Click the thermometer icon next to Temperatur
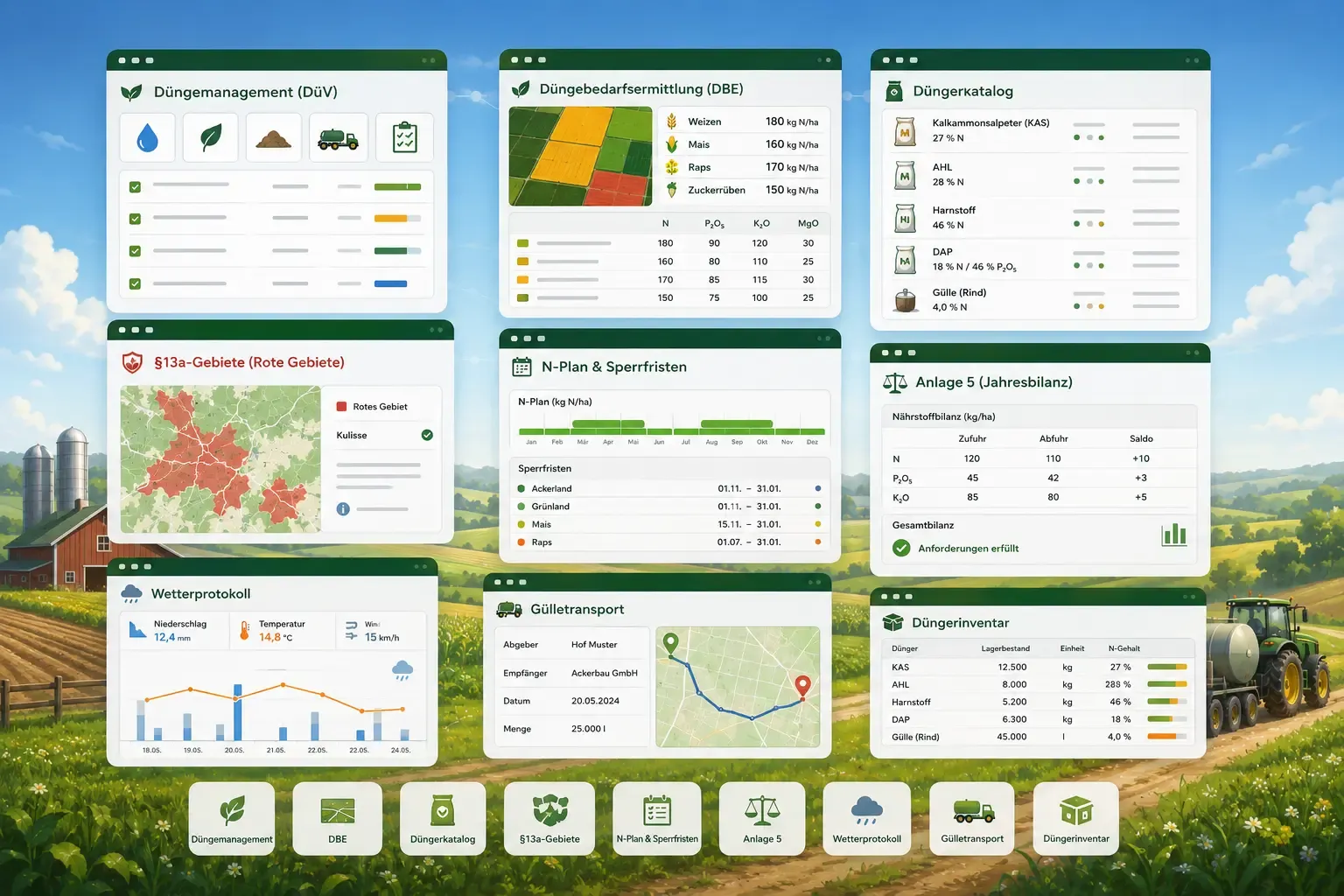Image resolution: width=1344 pixels, height=896 pixels. pos(245,631)
